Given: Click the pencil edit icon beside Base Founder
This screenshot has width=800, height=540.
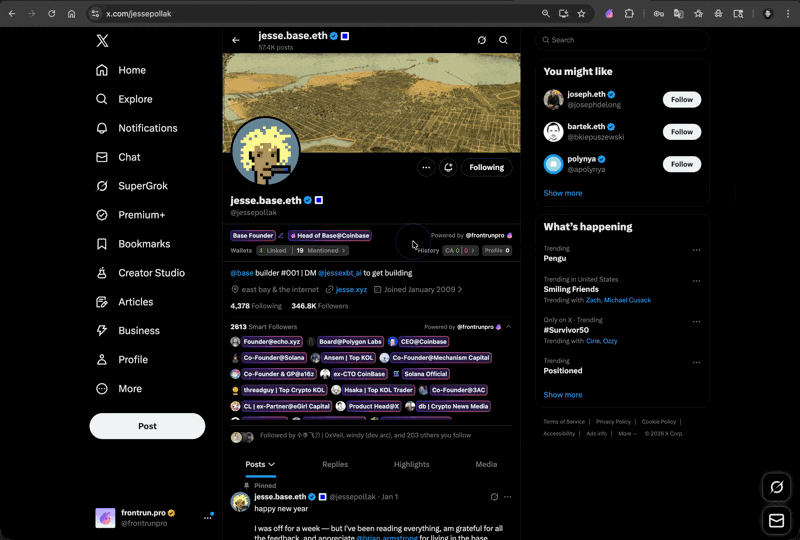Looking at the screenshot, I should tap(281, 235).
